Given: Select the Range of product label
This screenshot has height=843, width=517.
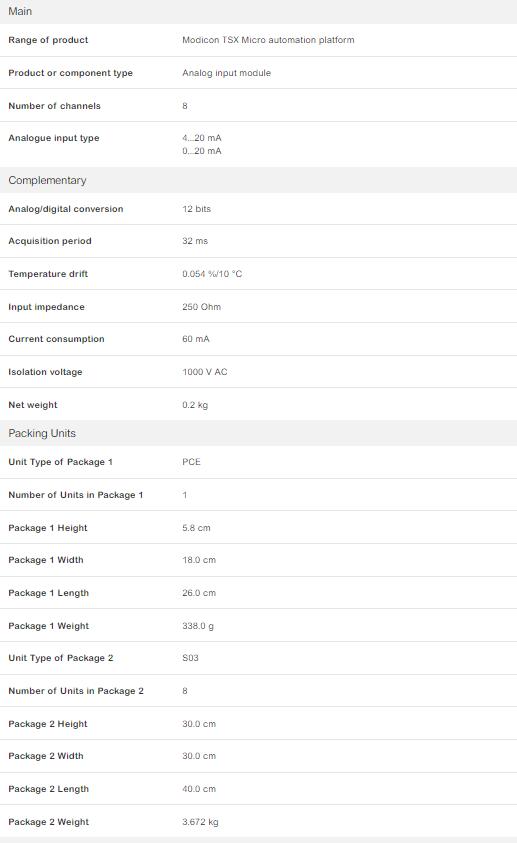Looking at the screenshot, I should pyautogui.click(x=48, y=40).
